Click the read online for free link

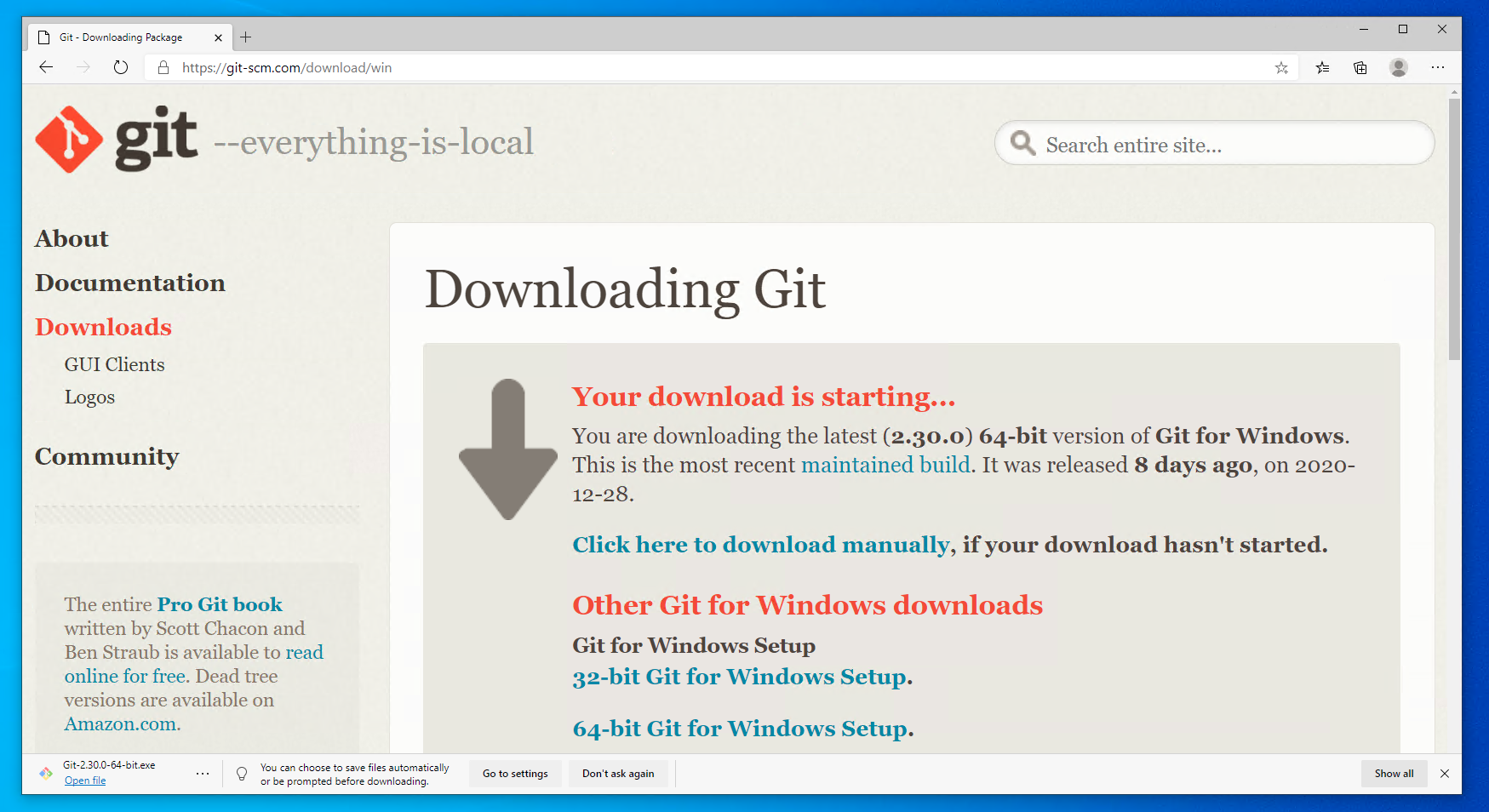[x=194, y=664]
